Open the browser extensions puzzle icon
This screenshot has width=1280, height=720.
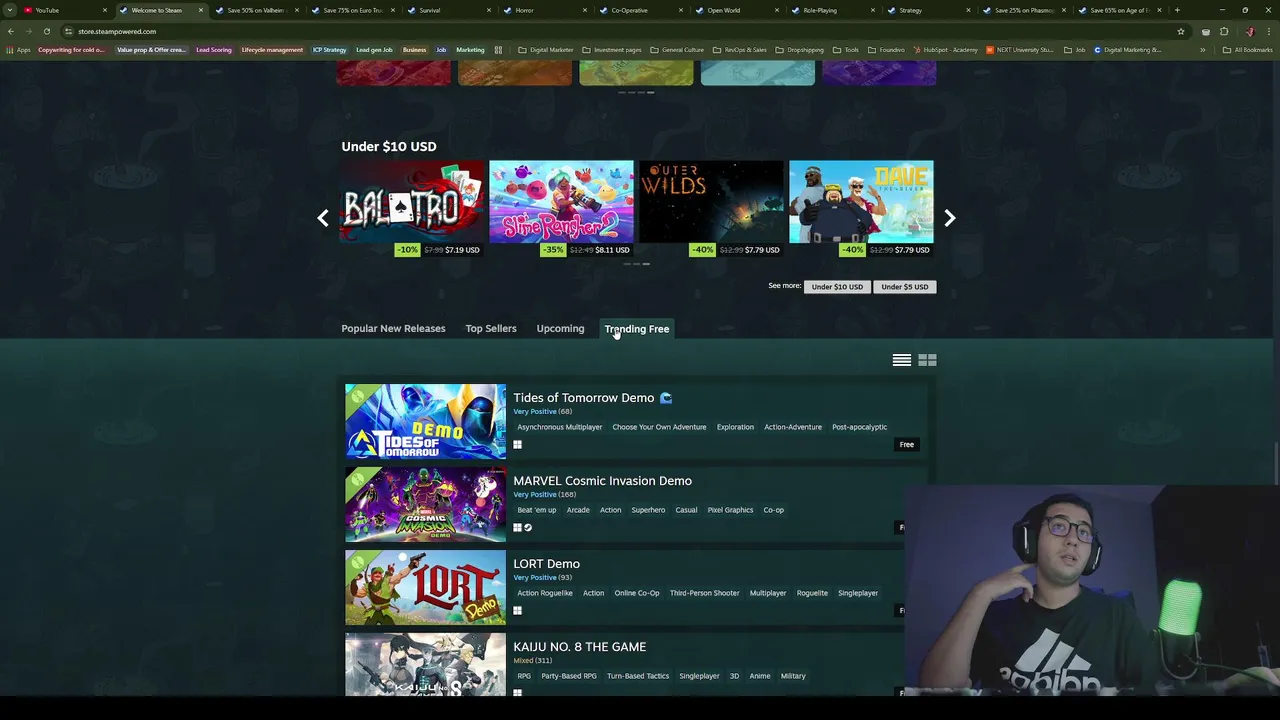[1224, 31]
